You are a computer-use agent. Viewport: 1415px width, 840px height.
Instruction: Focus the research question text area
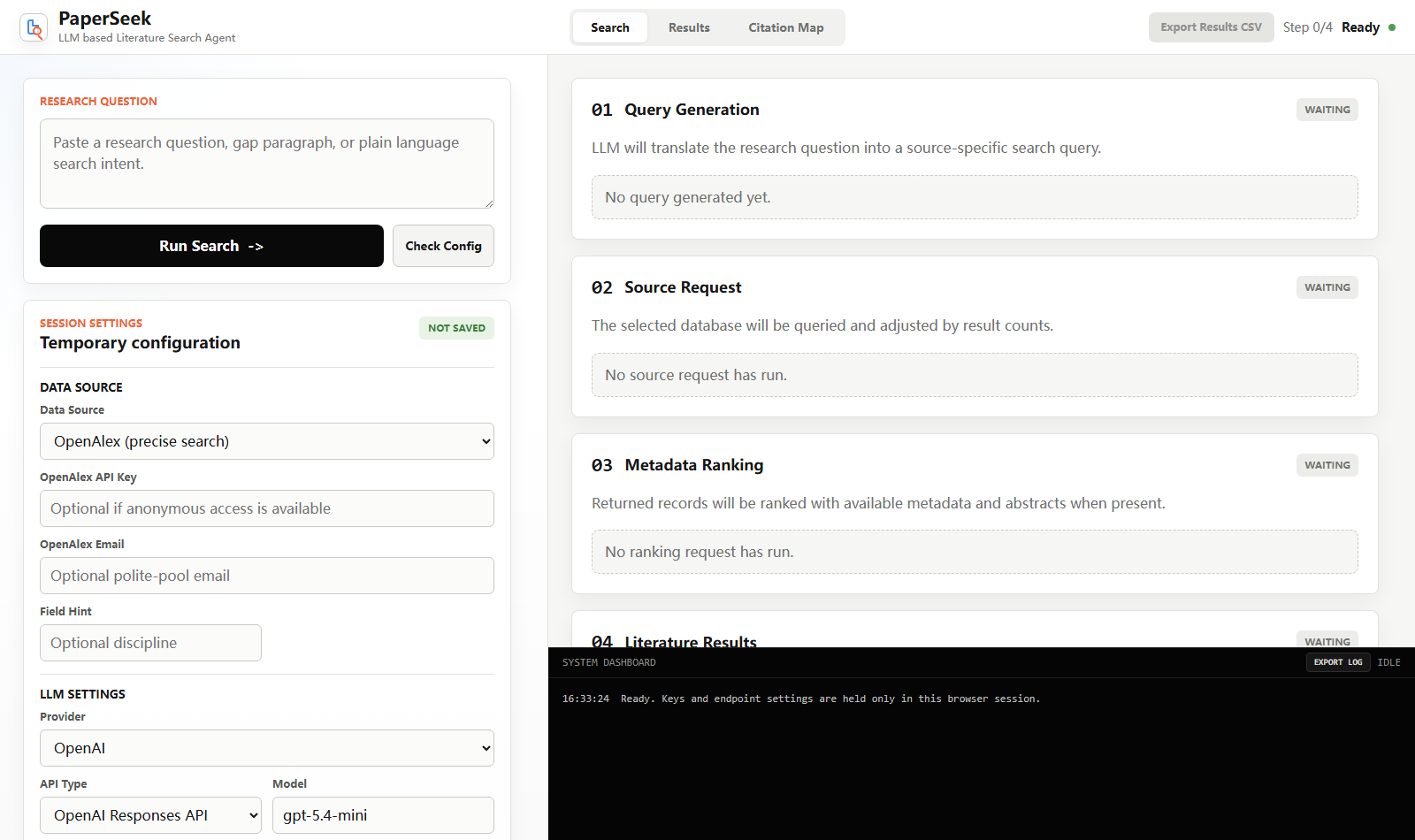click(267, 164)
